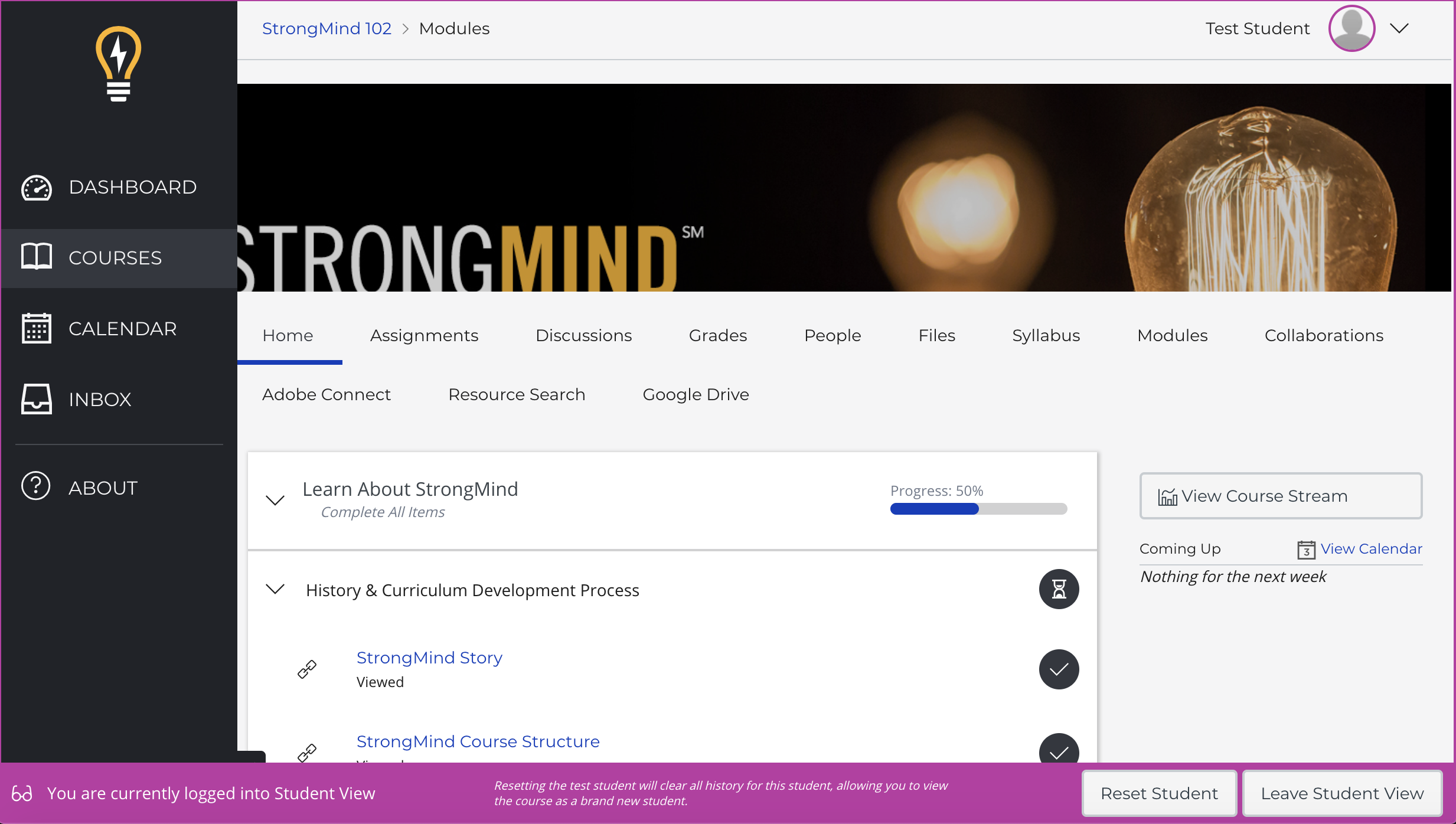The image size is (1456, 824).
Task: Open ABOUT in the sidebar
Action: click(119, 488)
